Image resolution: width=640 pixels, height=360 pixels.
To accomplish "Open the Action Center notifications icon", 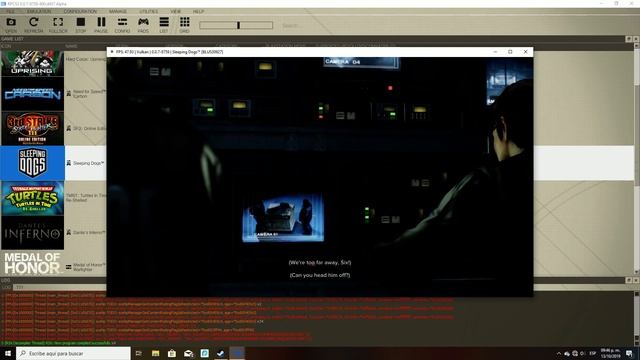I will pyautogui.click(x=629, y=353).
